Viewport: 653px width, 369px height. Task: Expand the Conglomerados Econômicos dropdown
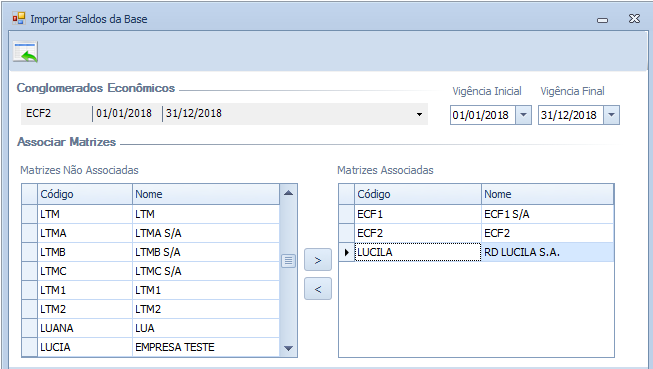pyautogui.click(x=419, y=114)
